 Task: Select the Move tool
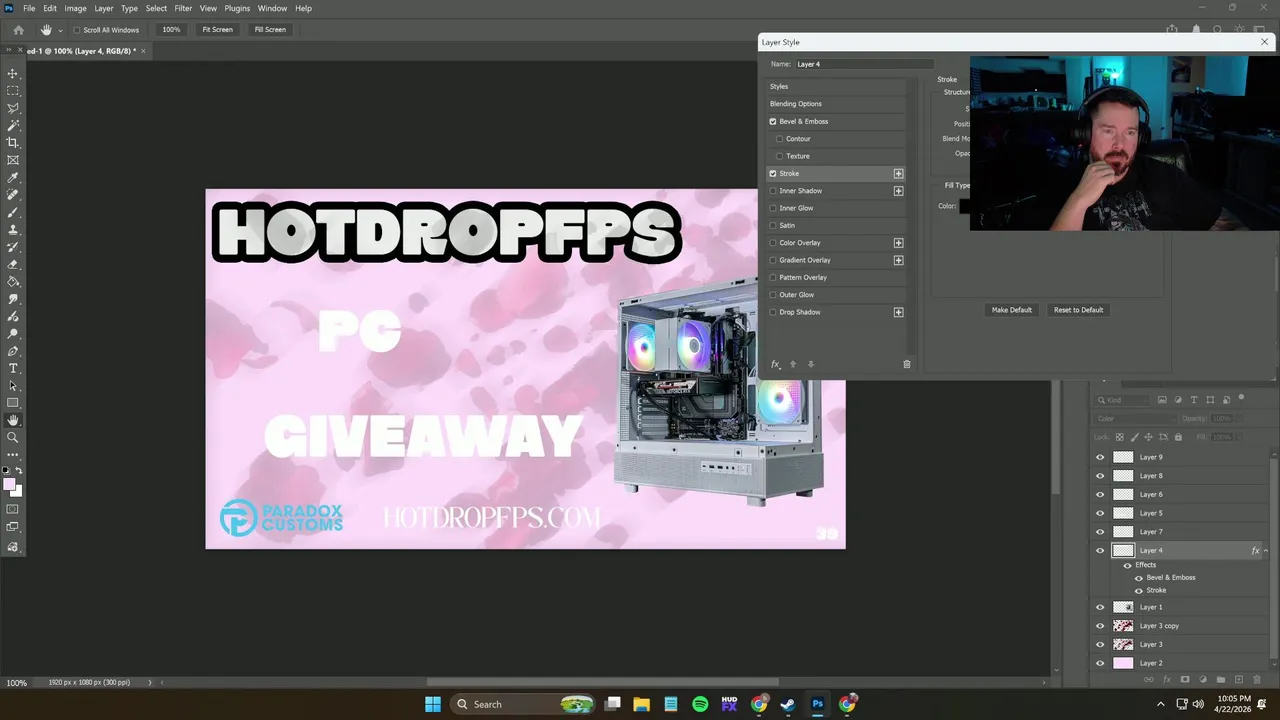(13, 74)
